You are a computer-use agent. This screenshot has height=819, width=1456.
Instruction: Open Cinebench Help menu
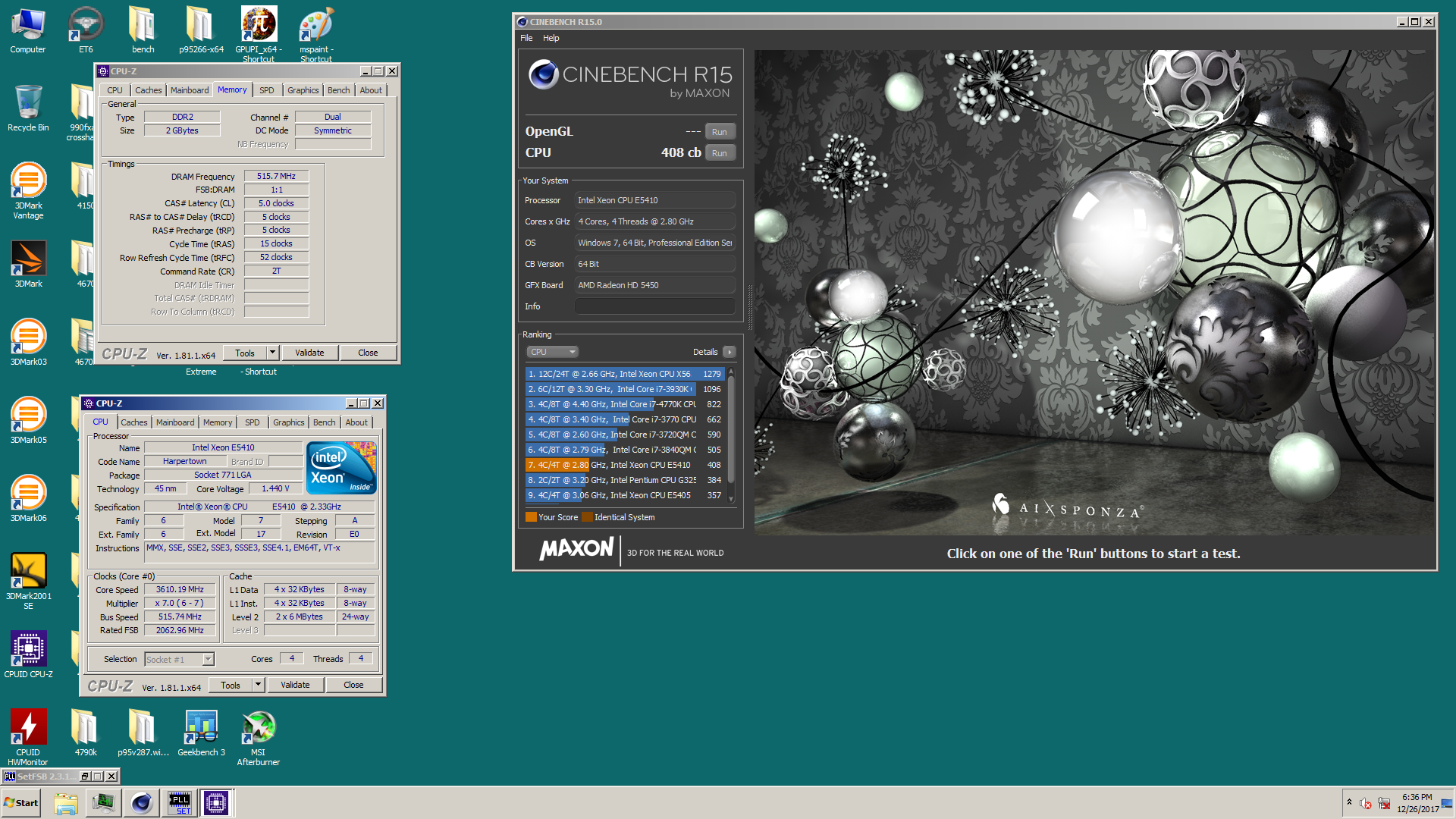[551, 38]
